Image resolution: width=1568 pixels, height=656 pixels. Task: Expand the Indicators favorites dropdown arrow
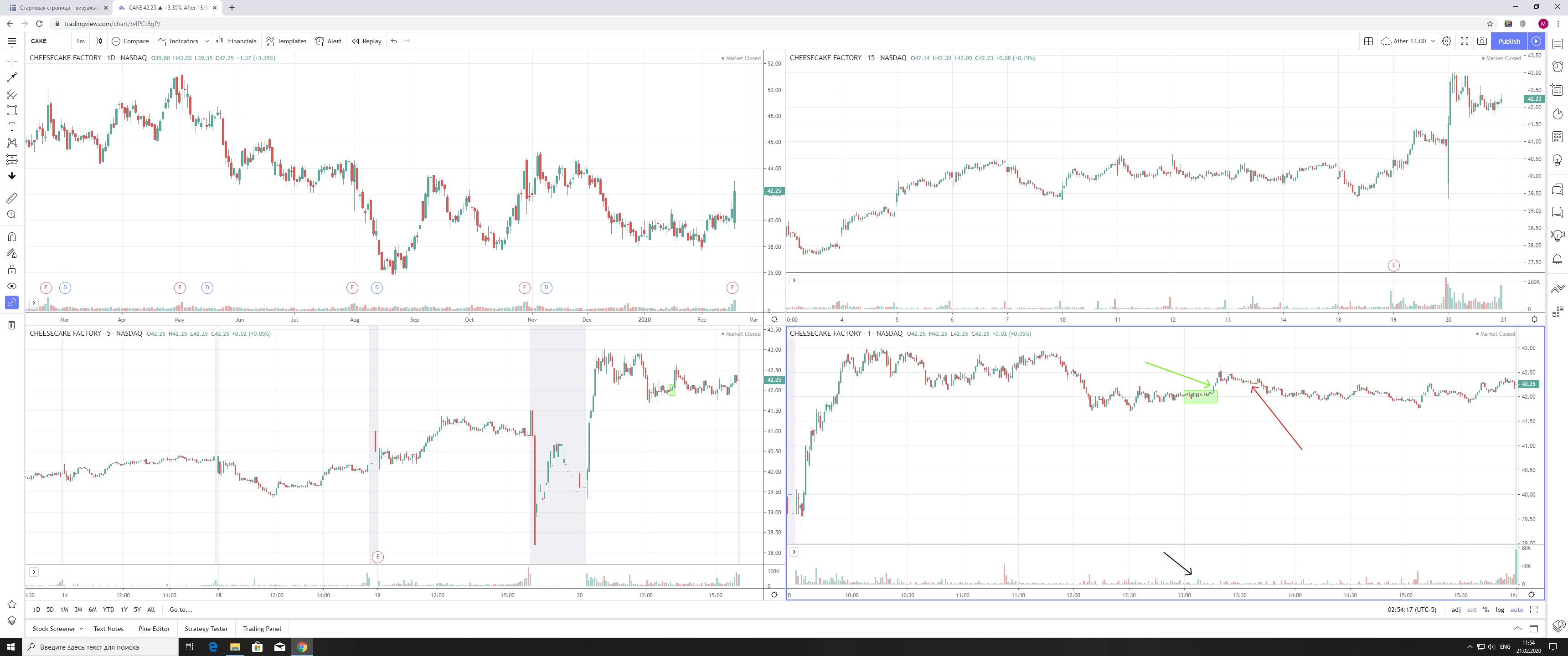click(207, 41)
